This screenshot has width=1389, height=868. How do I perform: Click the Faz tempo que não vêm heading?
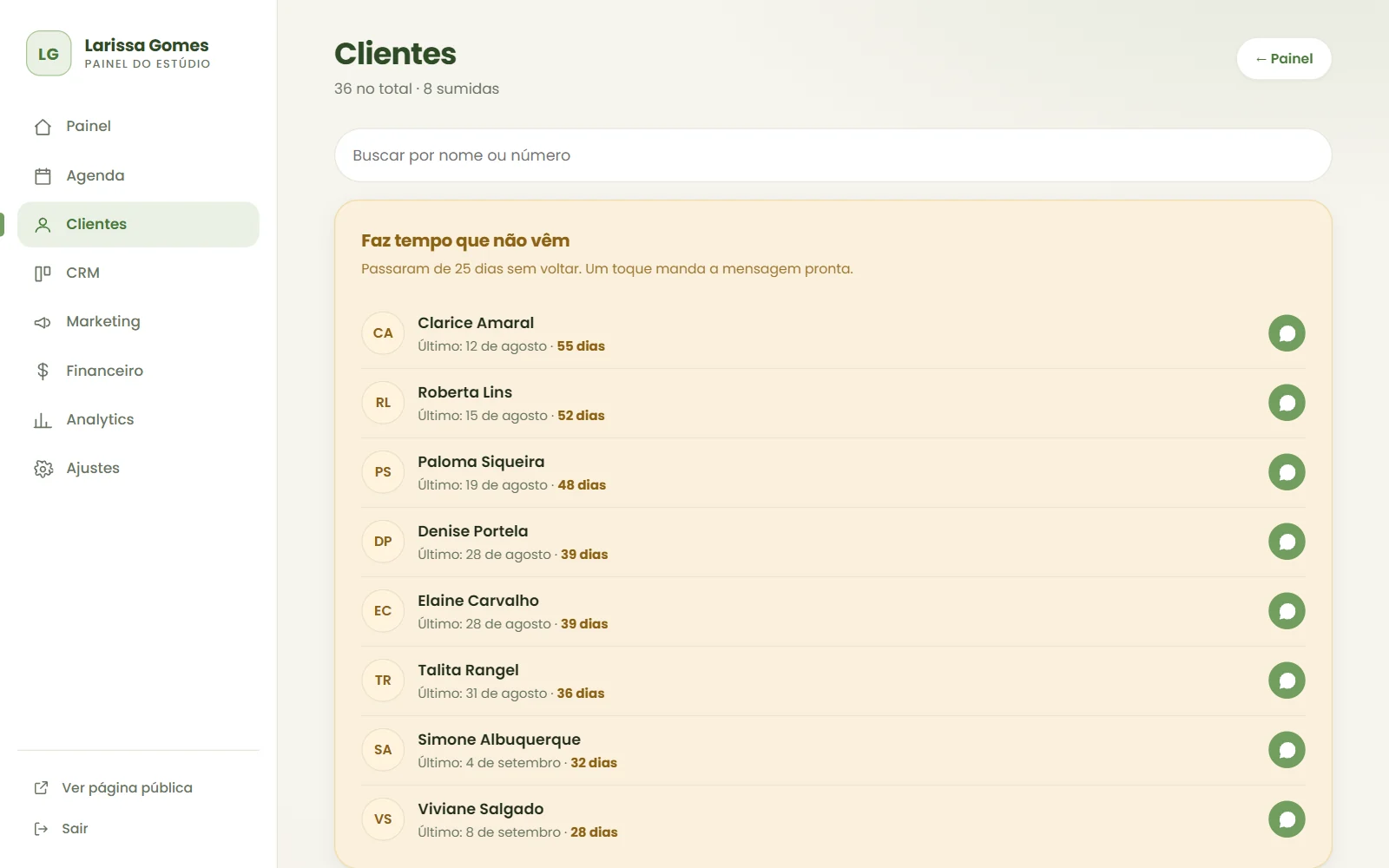465,240
